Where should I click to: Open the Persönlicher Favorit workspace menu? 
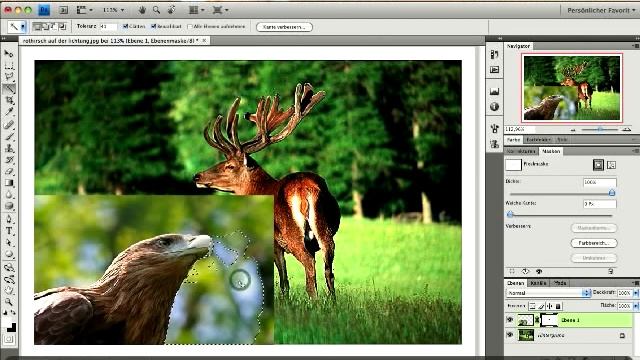(x=601, y=10)
